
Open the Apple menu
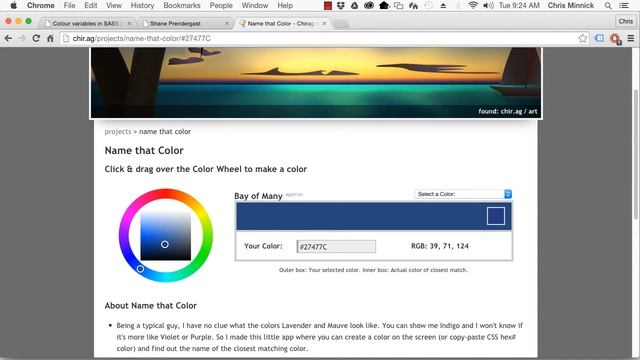pos(13,5)
